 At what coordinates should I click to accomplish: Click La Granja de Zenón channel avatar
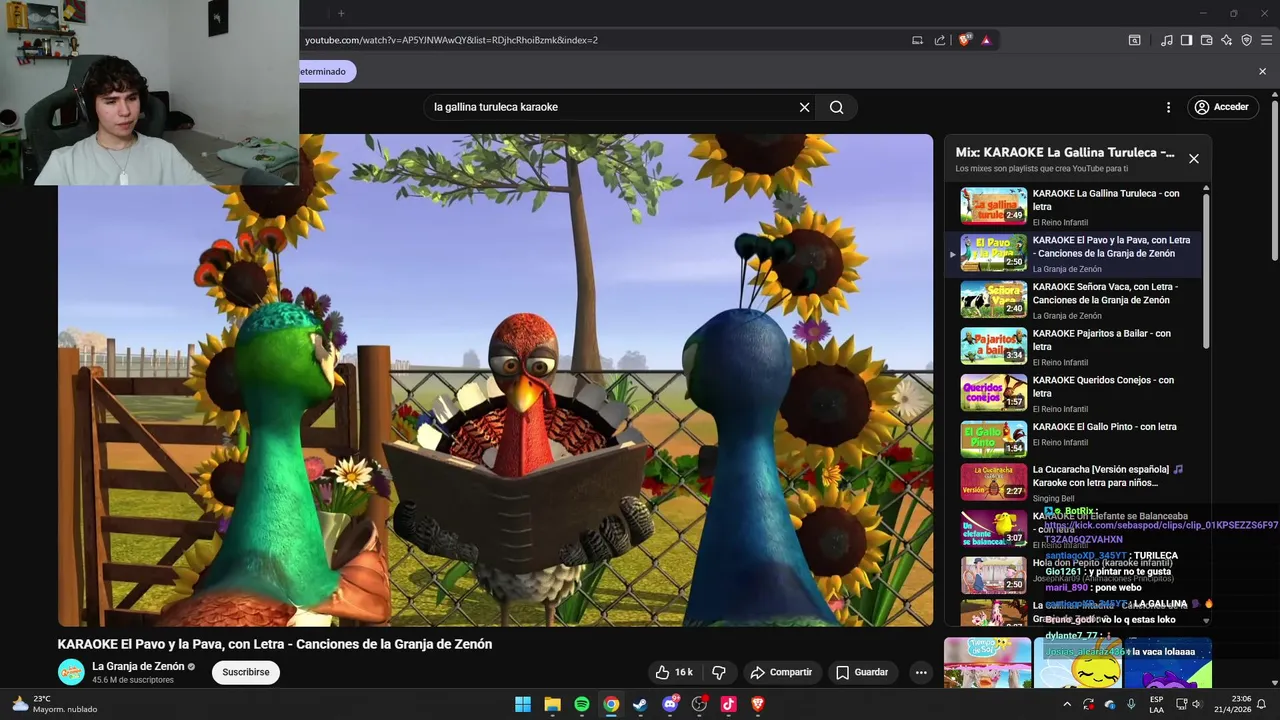(71, 672)
